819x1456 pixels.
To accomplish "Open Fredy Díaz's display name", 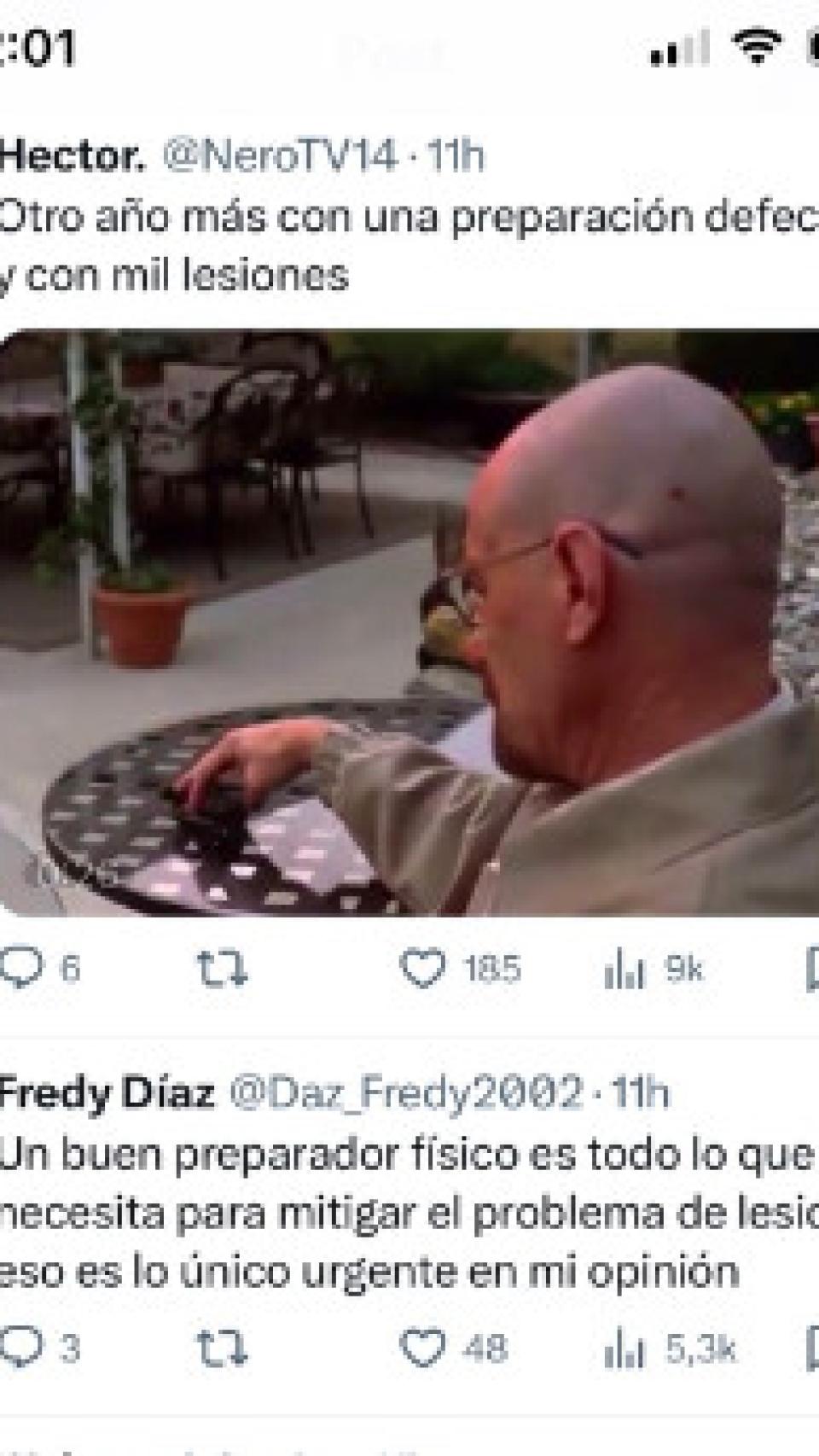I will [107, 1093].
